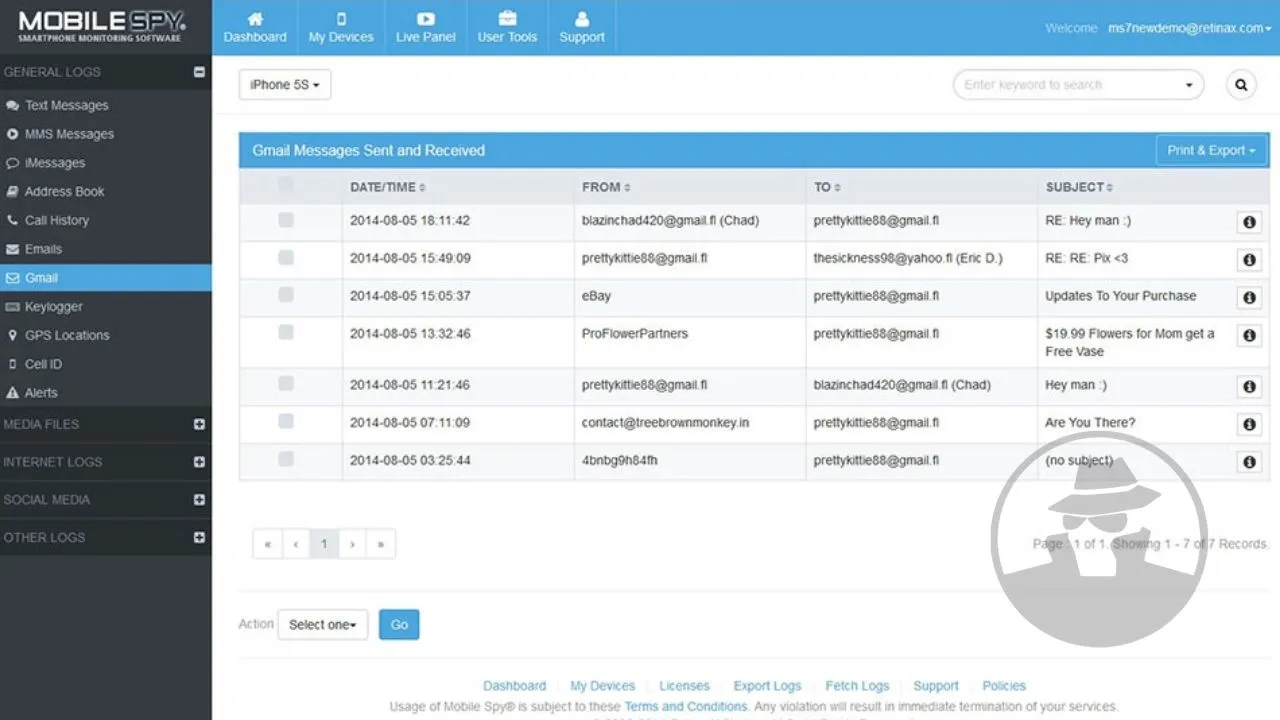Expand Media Files section
This screenshot has width=1280, height=720.
point(199,424)
